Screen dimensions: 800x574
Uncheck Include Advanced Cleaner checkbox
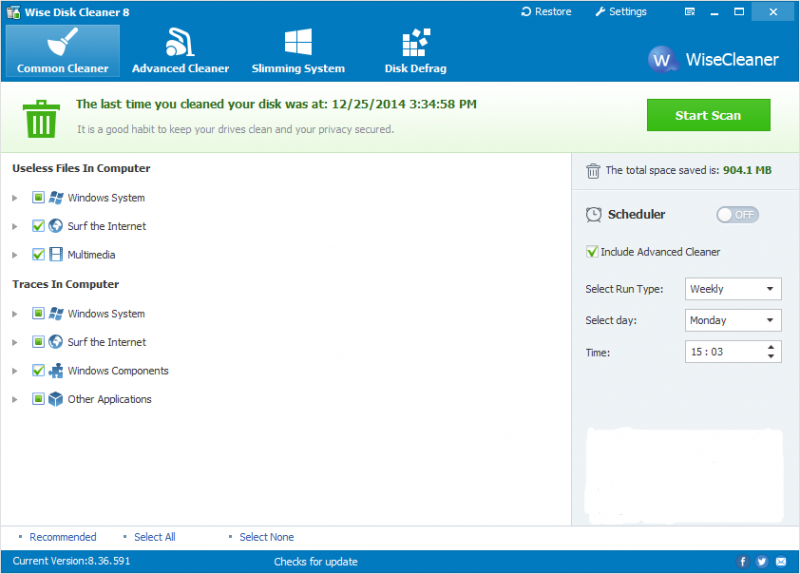pyautogui.click(x=592, y=252)
